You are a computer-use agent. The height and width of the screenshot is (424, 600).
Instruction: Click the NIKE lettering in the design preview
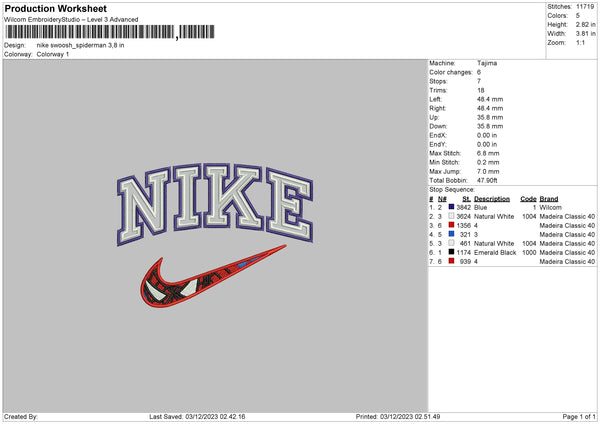pos(215,204)
